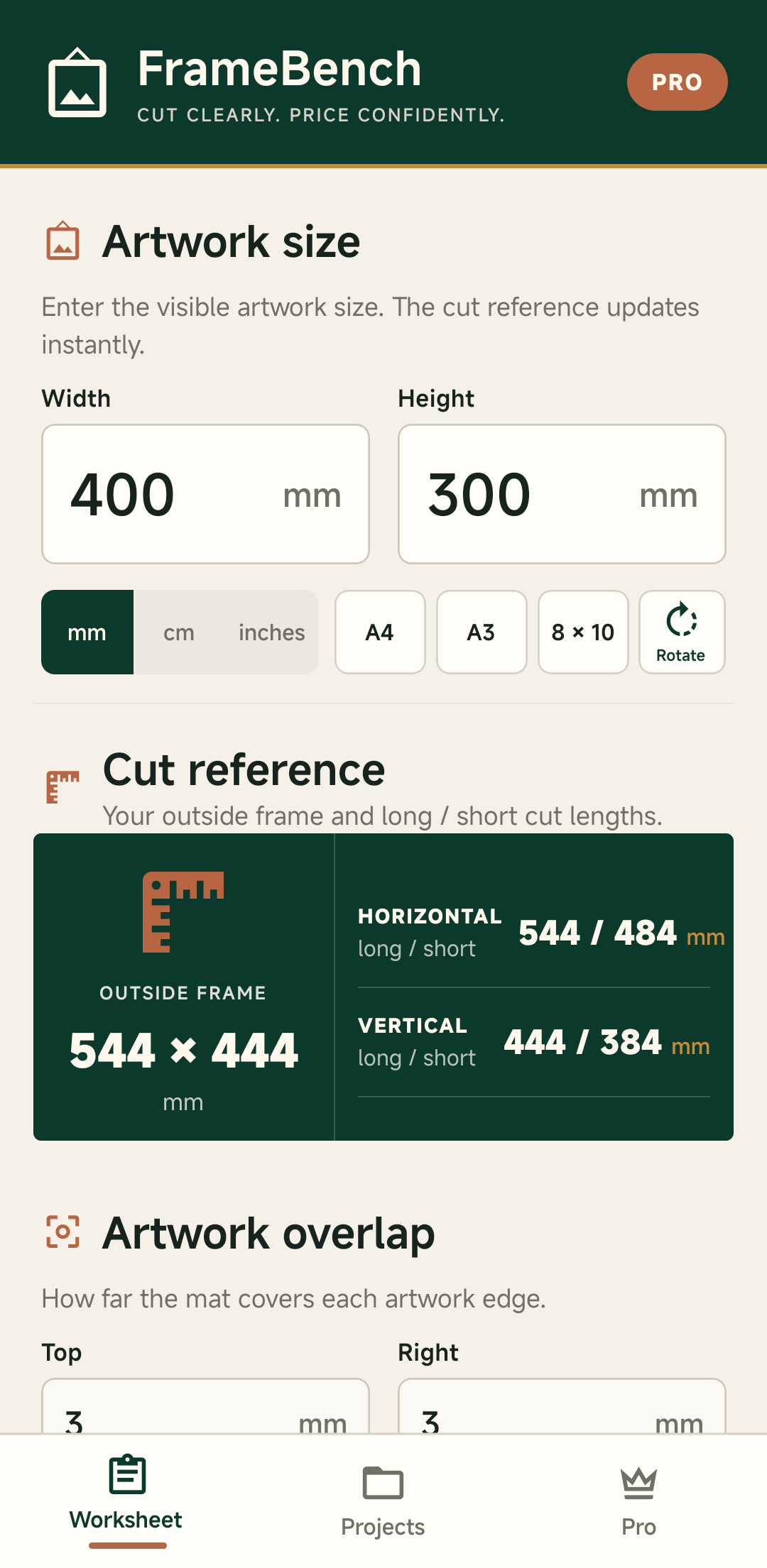This screenshot has width=767, height=1568.
Task: Click the VERTICAL long / short label
Action: coord(417,1042)
